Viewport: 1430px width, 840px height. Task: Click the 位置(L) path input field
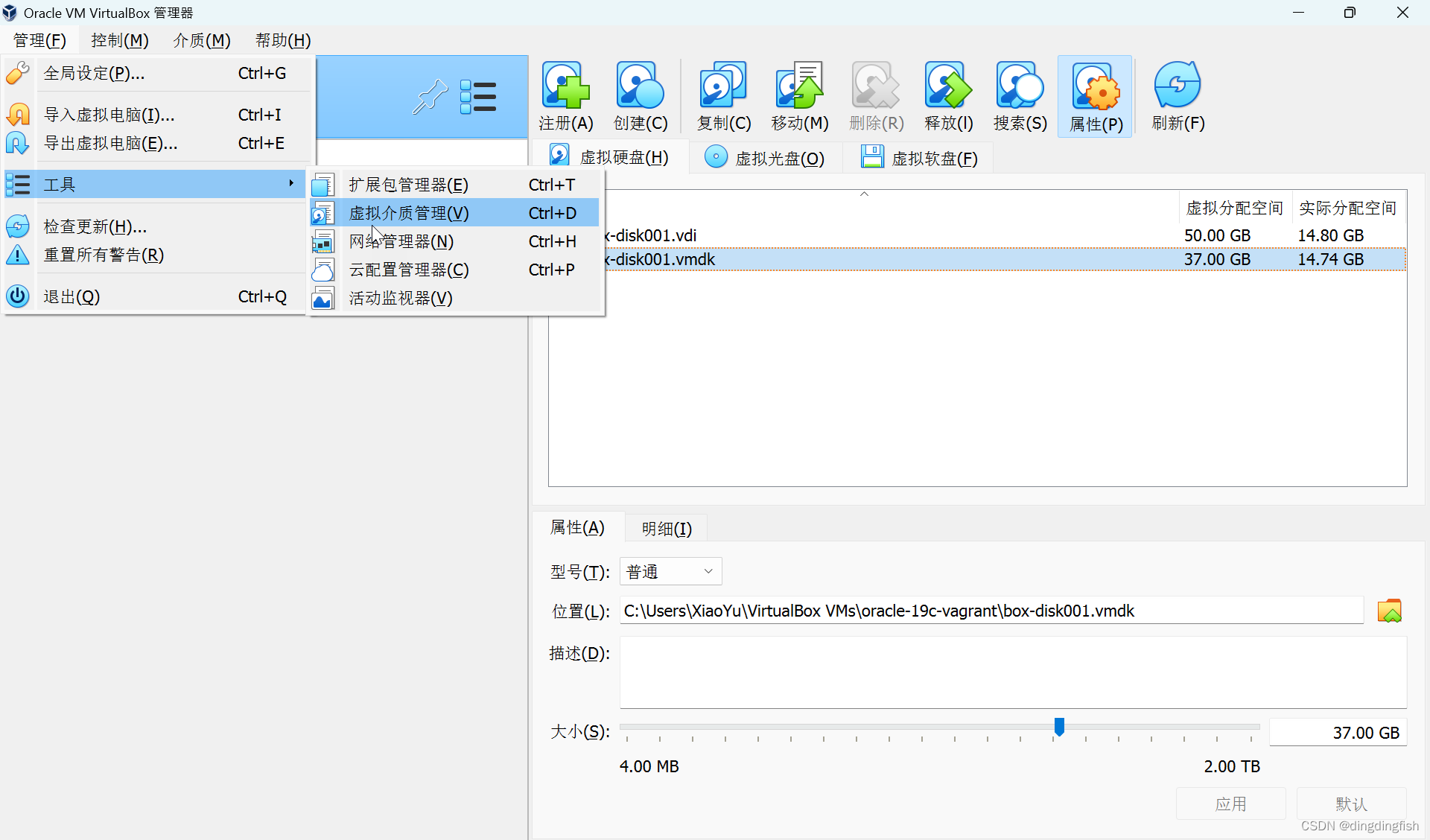pyautogui.click(x=991, y=611)
